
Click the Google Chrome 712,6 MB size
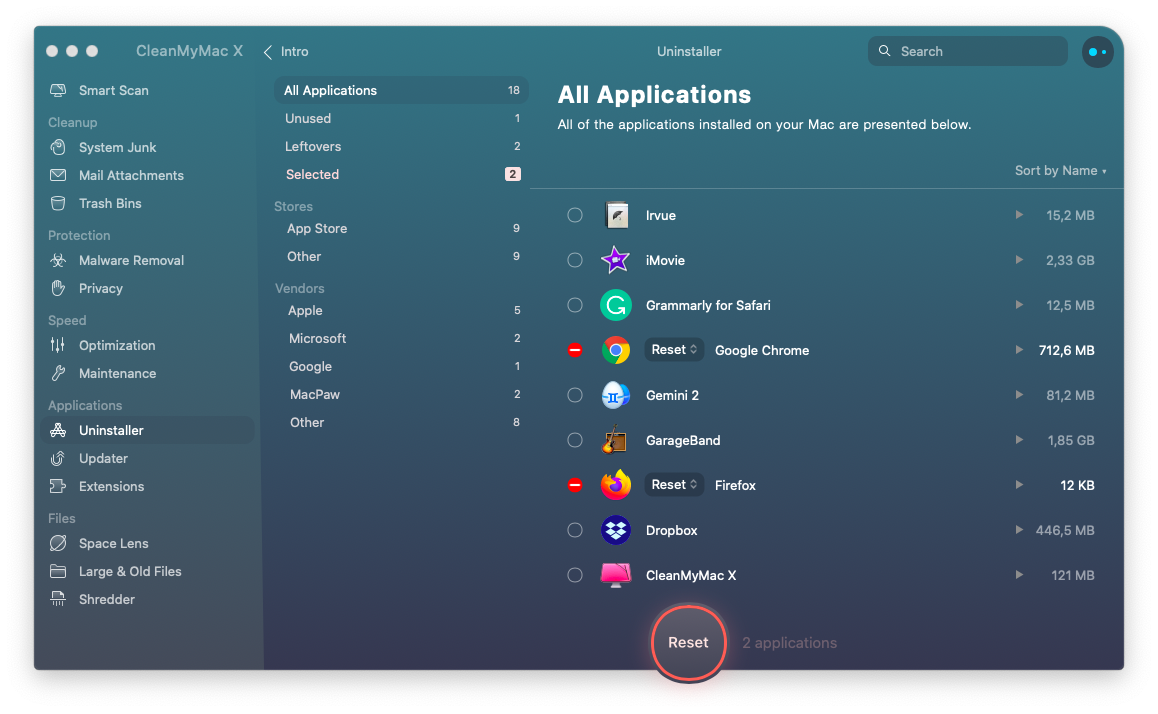pos(1066,350)
